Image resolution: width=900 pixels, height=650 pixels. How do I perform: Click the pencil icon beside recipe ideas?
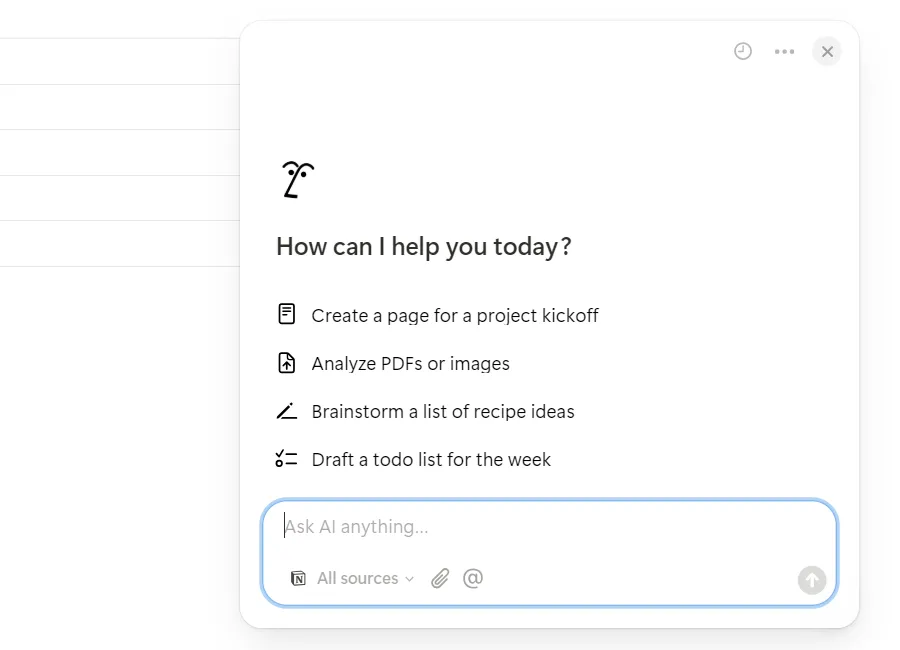(286, 410)
